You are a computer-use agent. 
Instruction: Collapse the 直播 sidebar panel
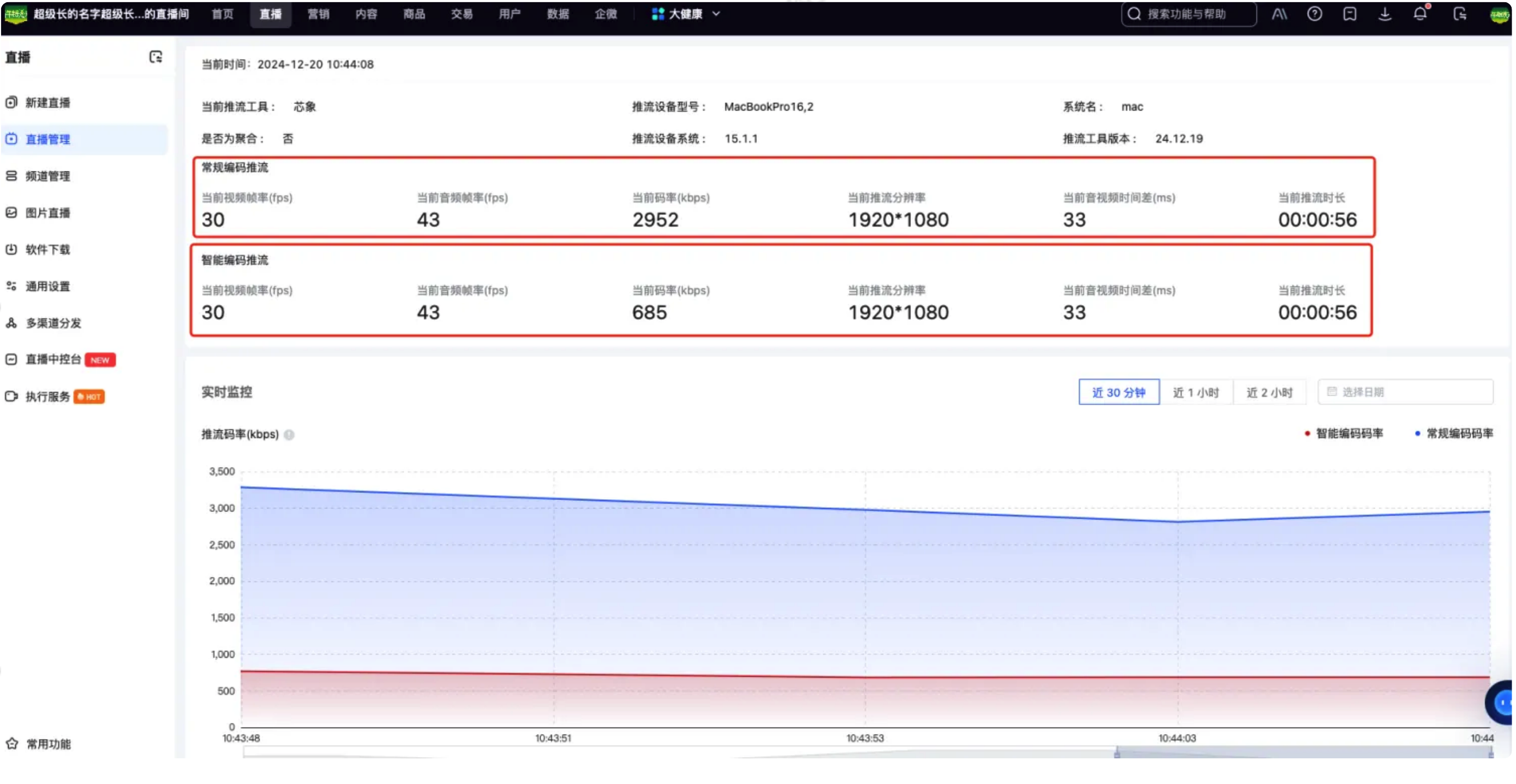click(x=156, y=57)
